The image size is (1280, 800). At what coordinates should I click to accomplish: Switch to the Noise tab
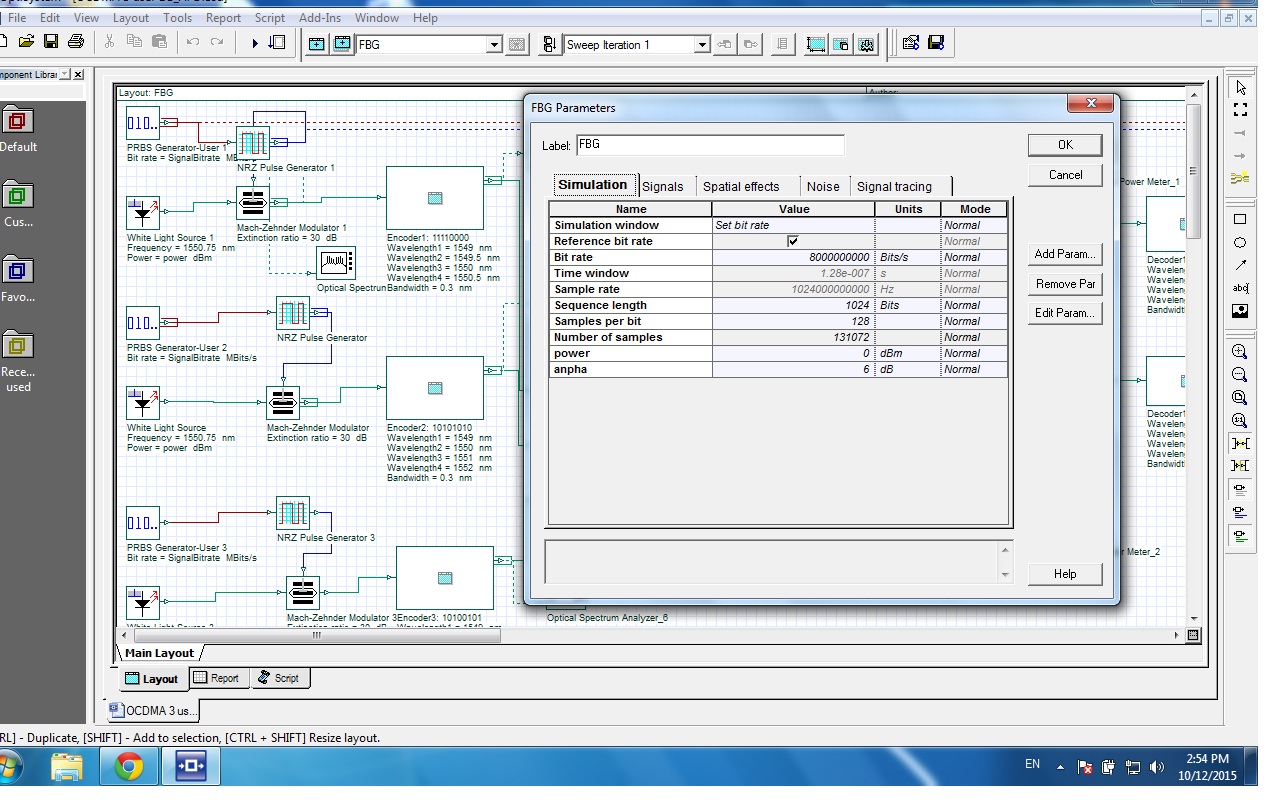(x=823, y=186)
